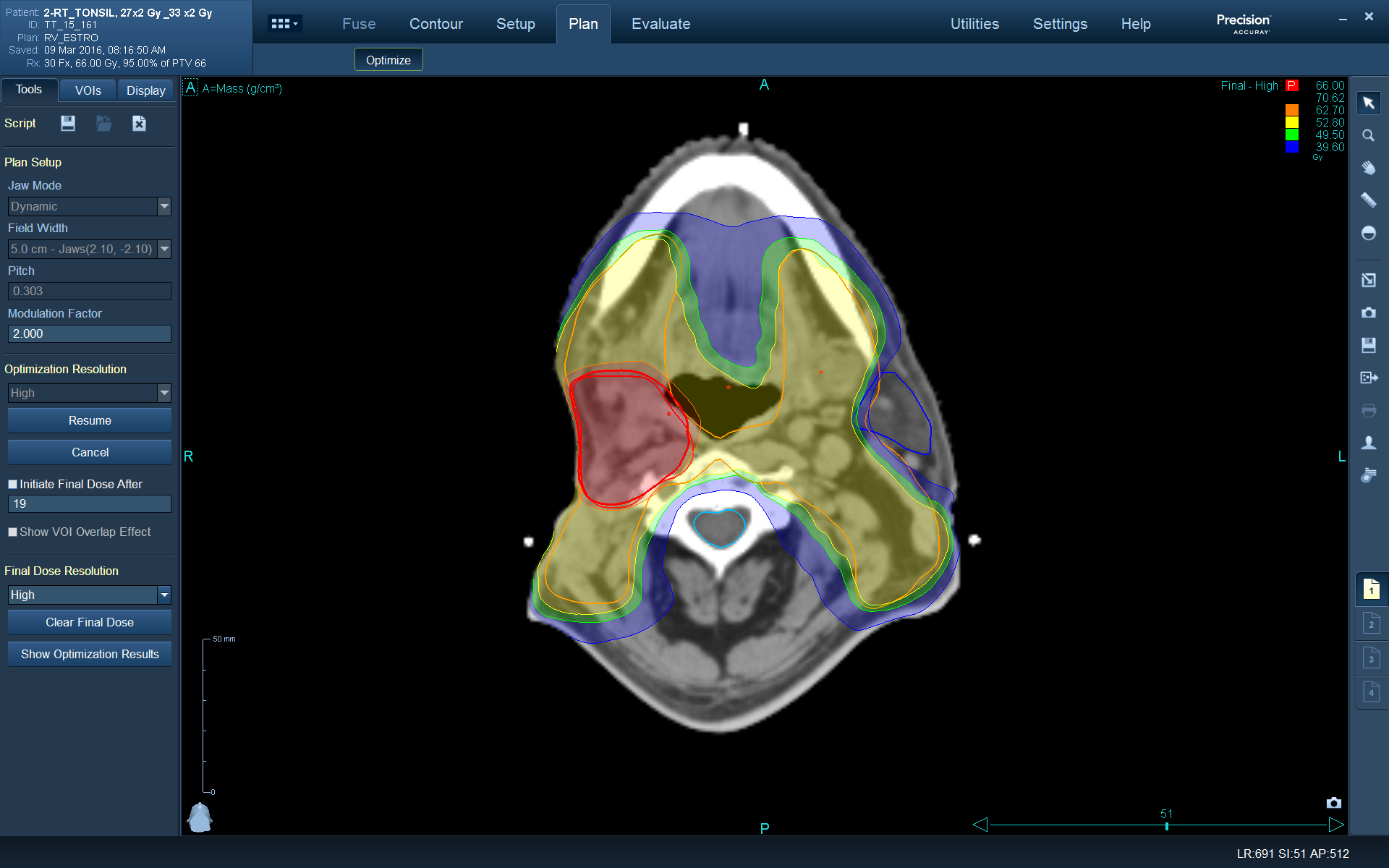Enable Show VOI Overlap Effect checkbox

(x=12, y=532)
